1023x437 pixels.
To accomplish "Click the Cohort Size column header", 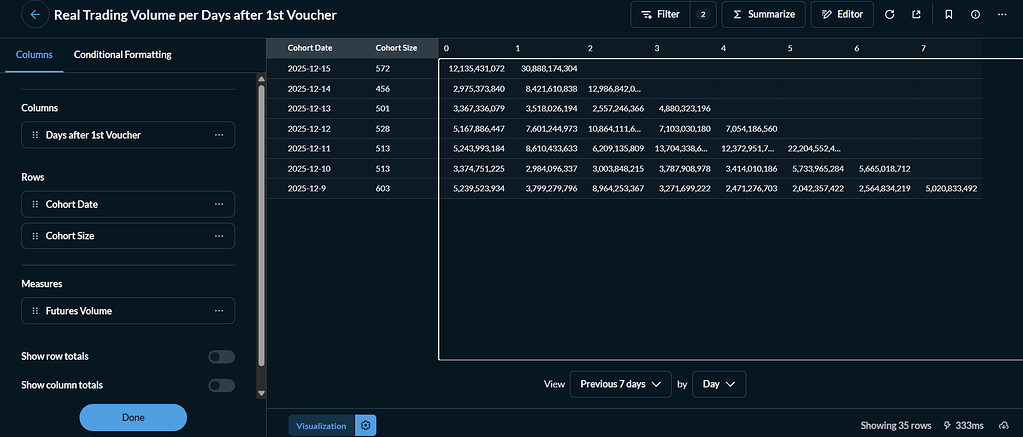I will pyautogui.click(x=396, y=48).
